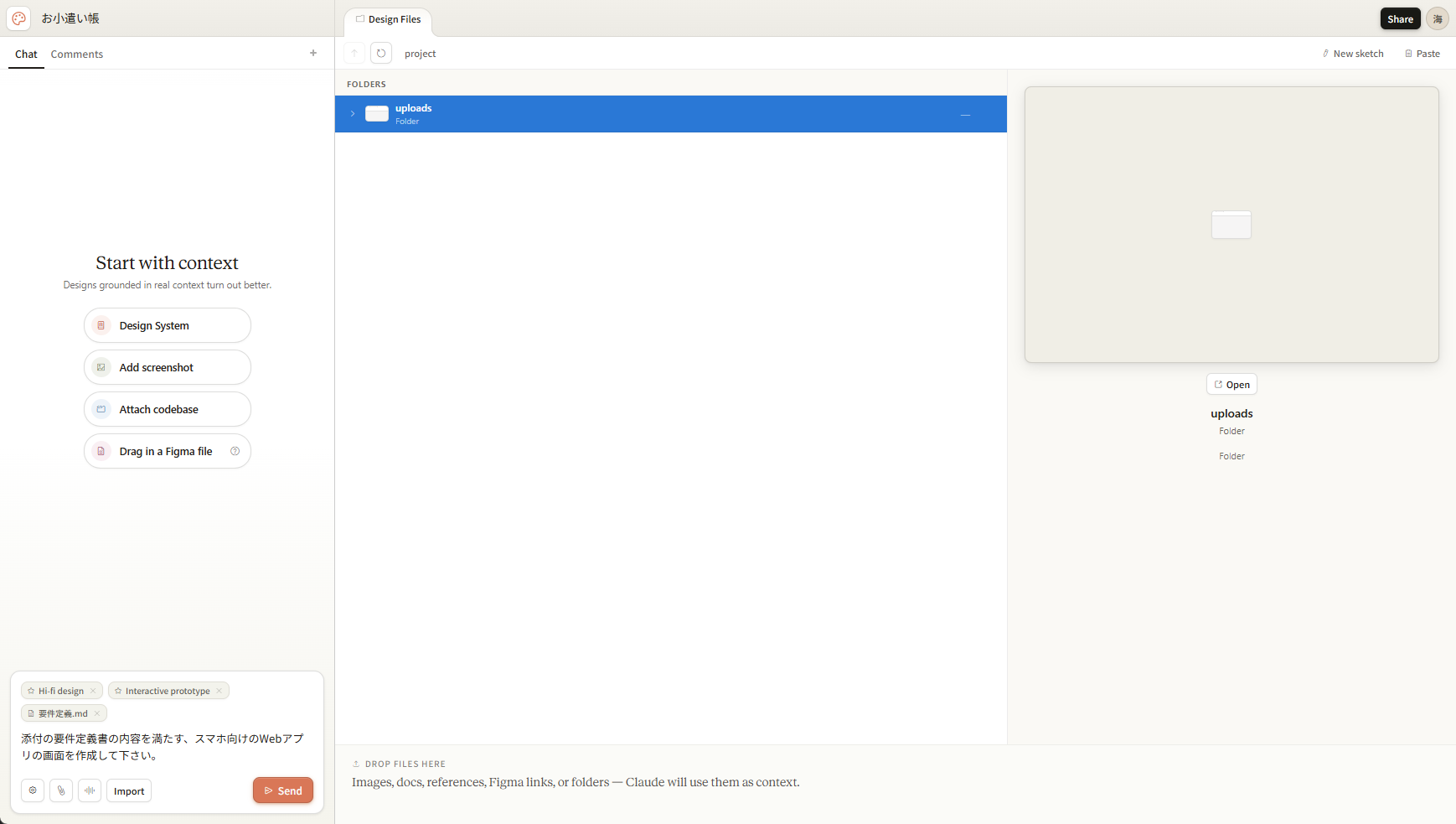Viewport: 1456px width, 824px height.
Task: Click New sketch in the toolbar
Action: pos(1353,54)
